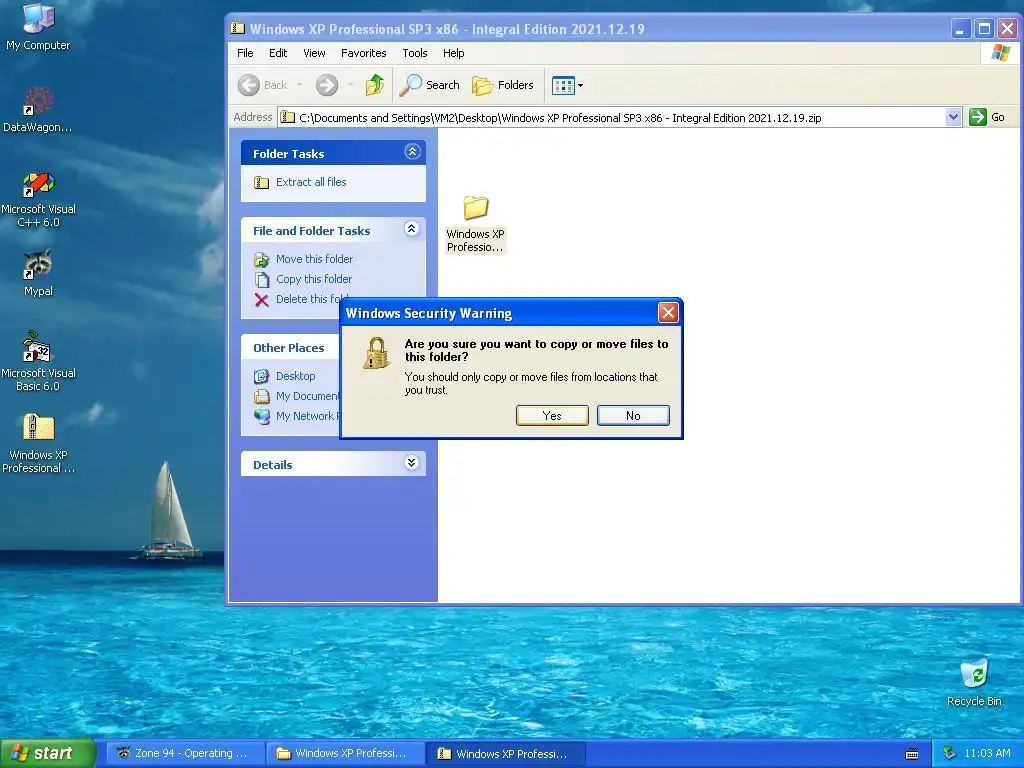Click the zip icon in window title bar
This screenshot has height=768, width=1024.
click(x=238, y=28)
